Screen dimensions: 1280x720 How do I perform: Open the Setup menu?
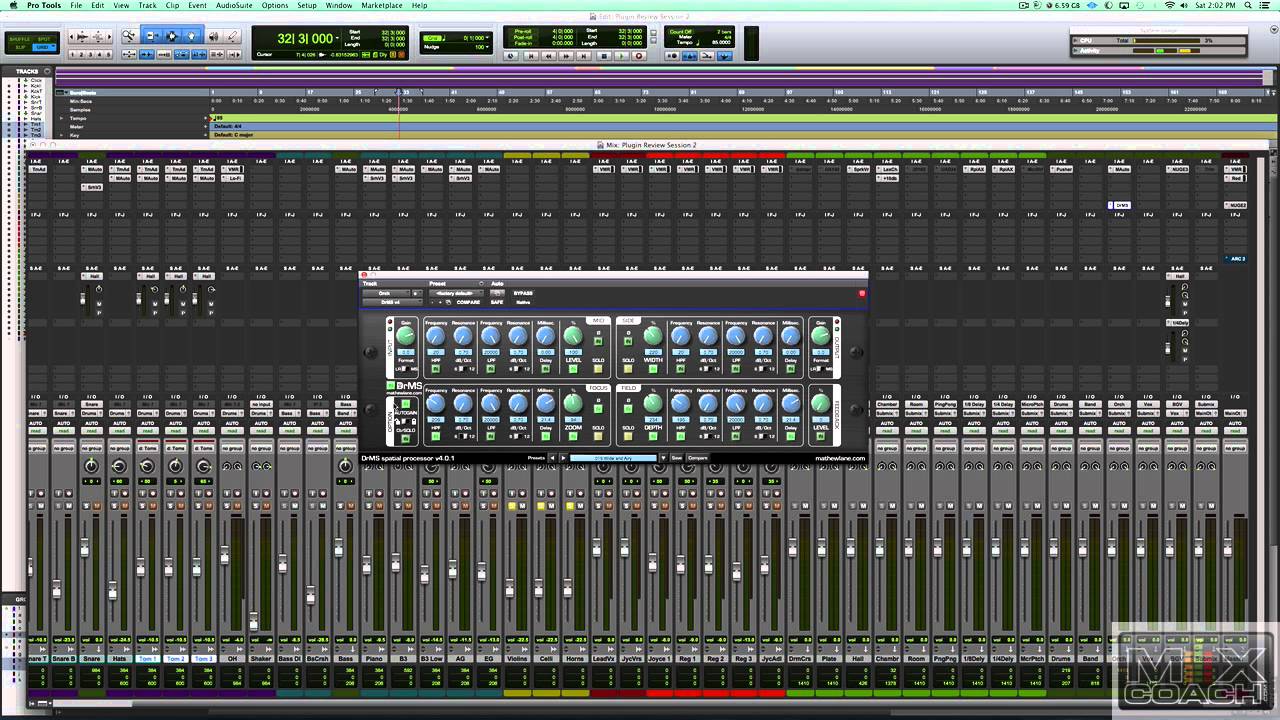pos(307,5)
